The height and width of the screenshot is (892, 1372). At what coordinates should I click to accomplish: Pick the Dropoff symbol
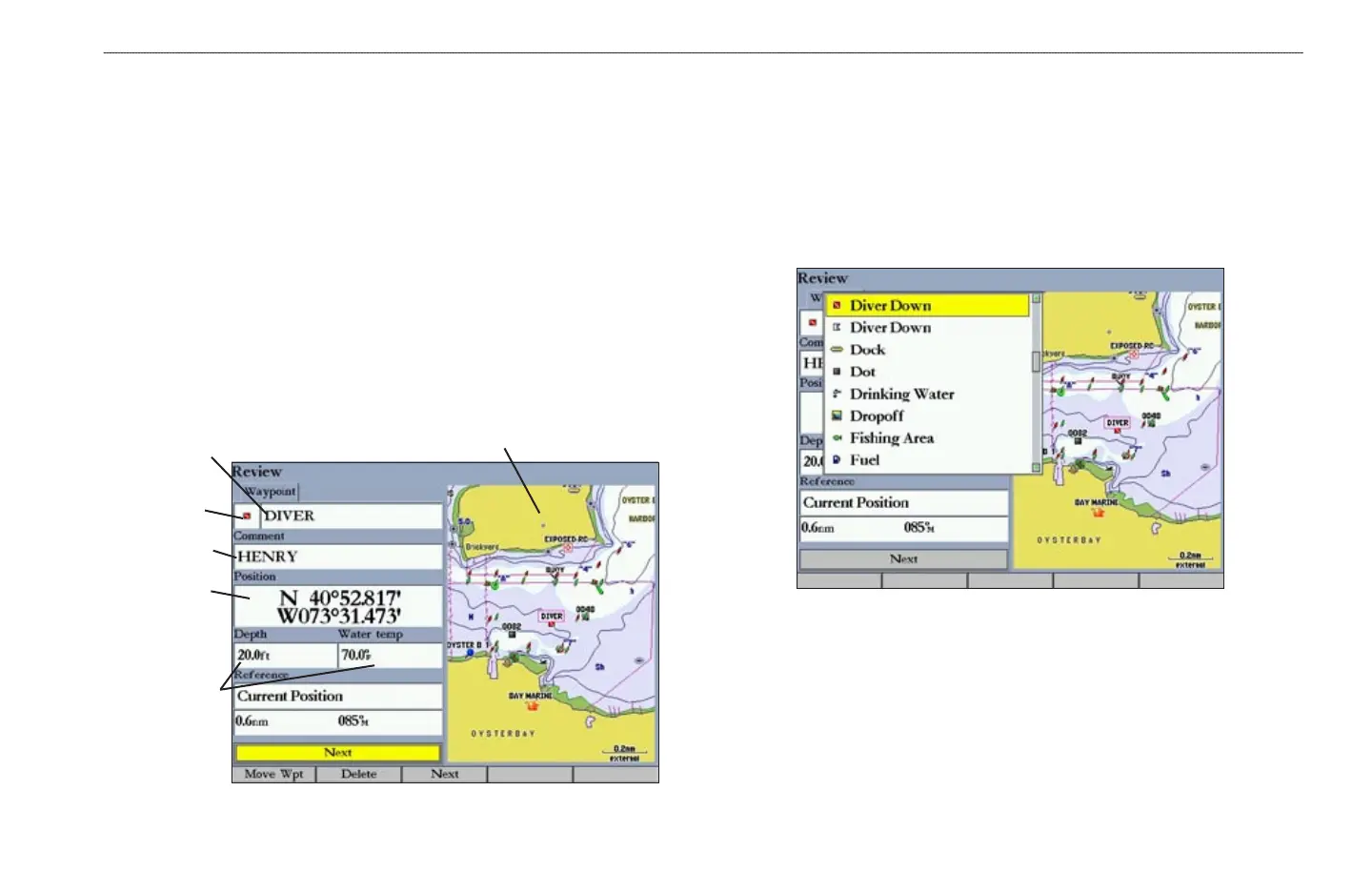point(877,416)
